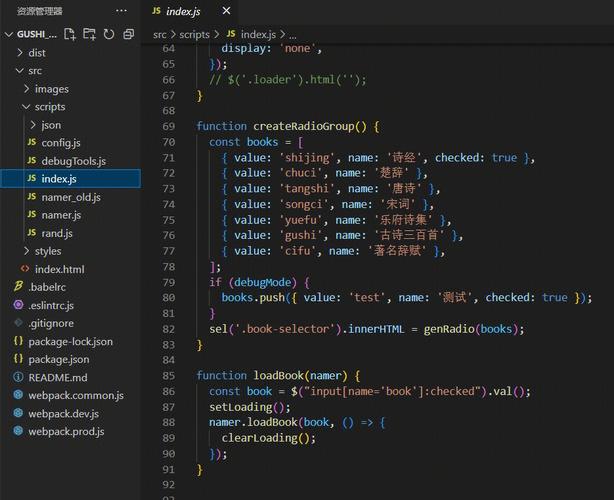614x500 pixels.
Task: Open package.json file
Action: (59, 360)
